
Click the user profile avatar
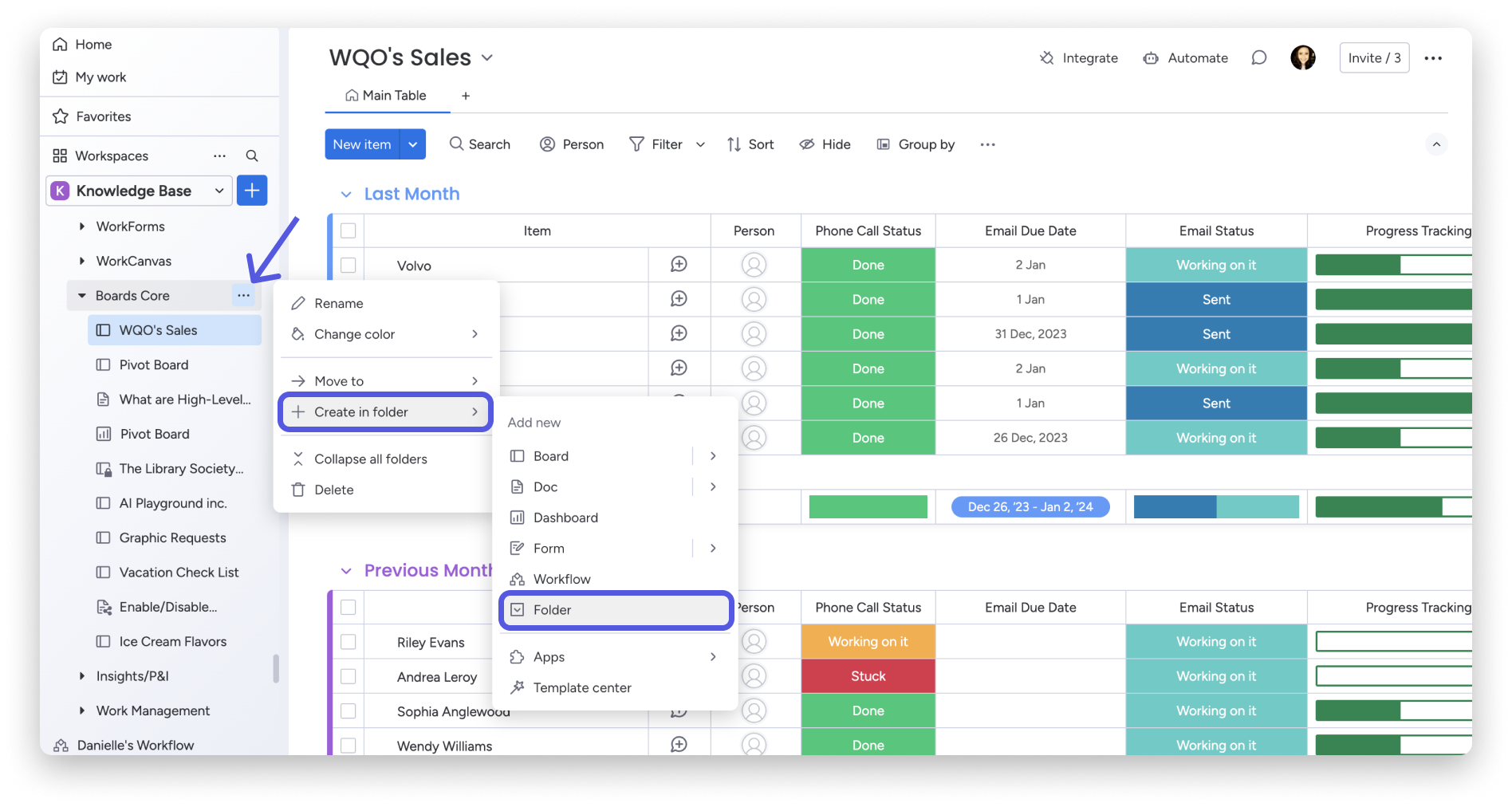click(x=1303, y=58)
